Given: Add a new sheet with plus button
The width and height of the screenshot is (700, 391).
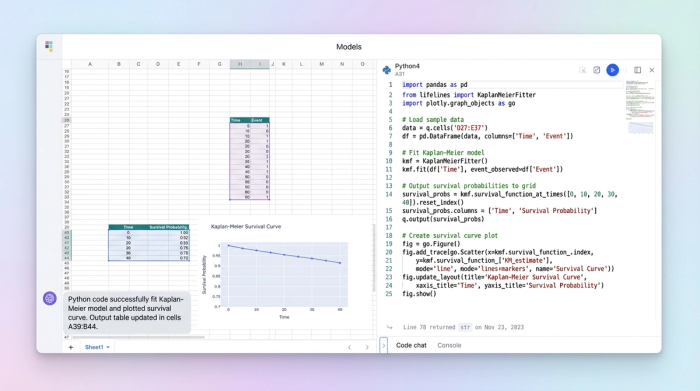Looking at the screenshot, I should pos(71,347).
